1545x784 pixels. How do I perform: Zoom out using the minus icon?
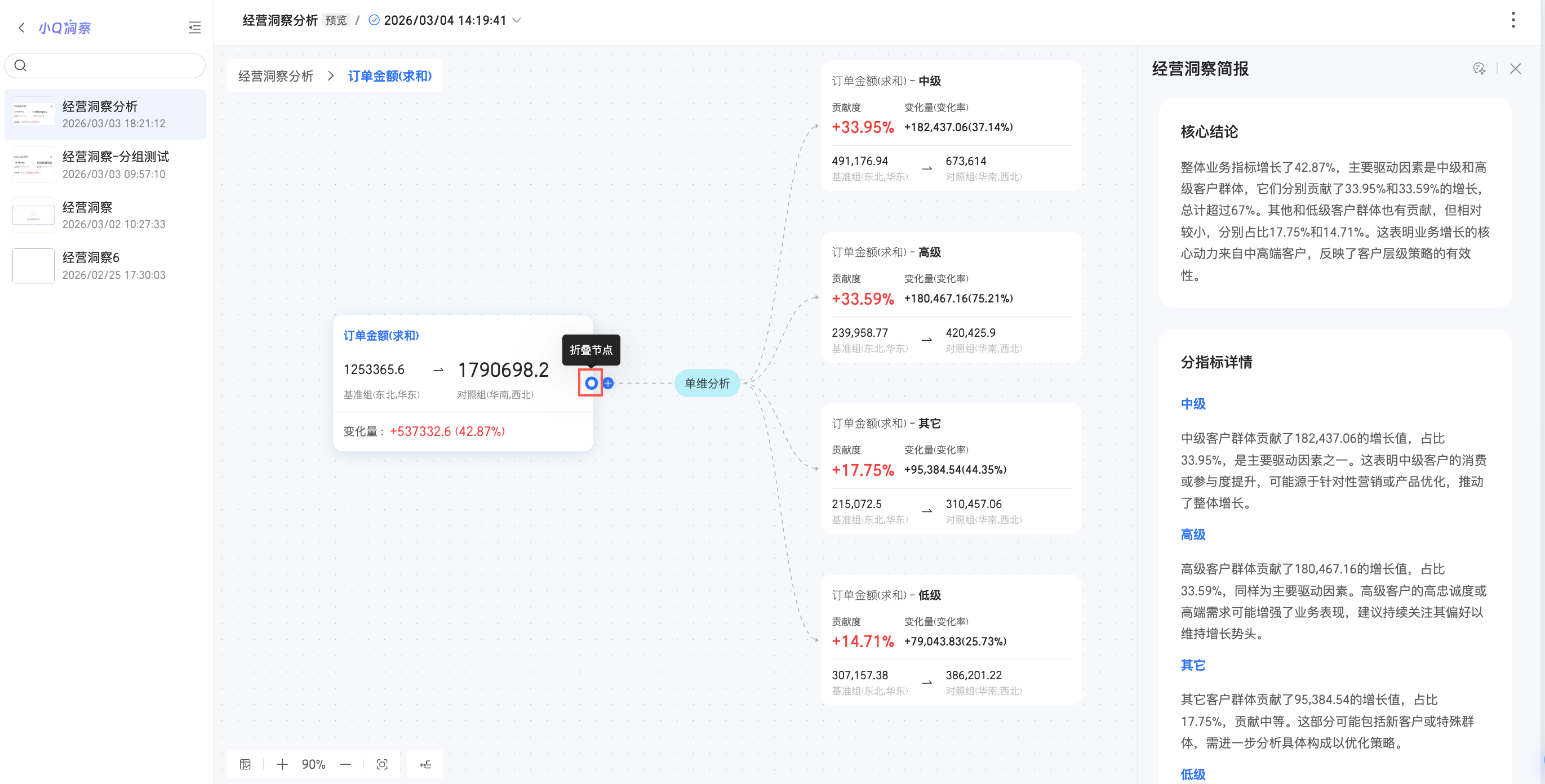(x=345, y=764)
